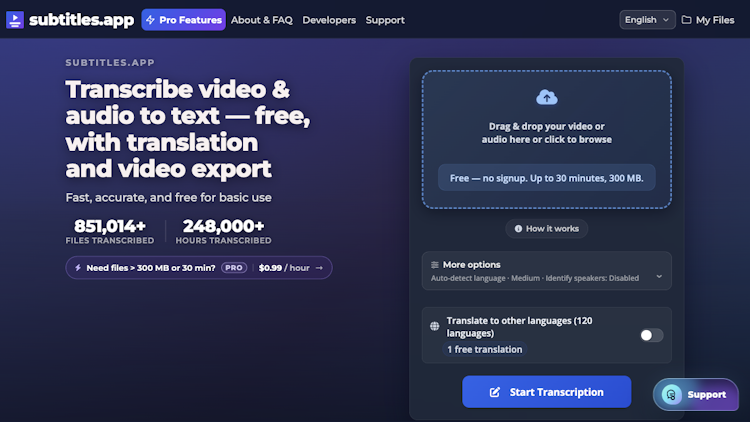Click the 851,014+ files transcribed stat
The height and width of the screenshot is (422, 750).
pos(110,232)
